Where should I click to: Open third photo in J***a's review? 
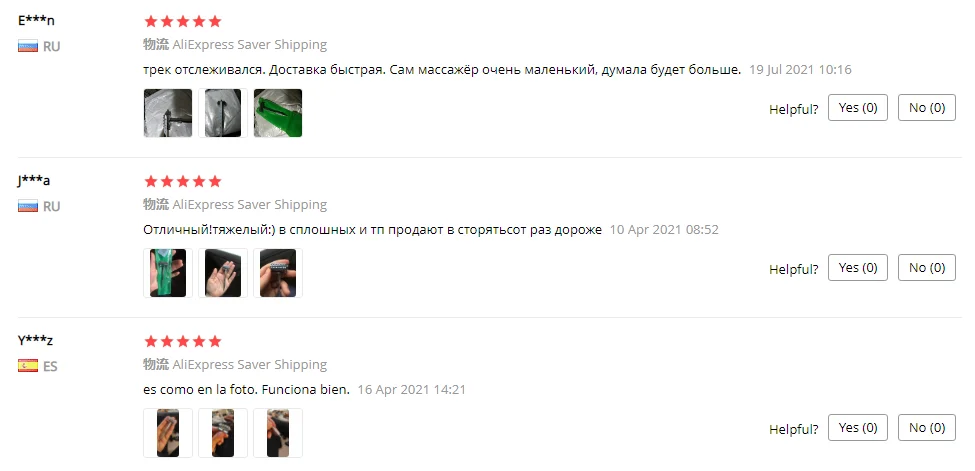(x=278, y=273)
